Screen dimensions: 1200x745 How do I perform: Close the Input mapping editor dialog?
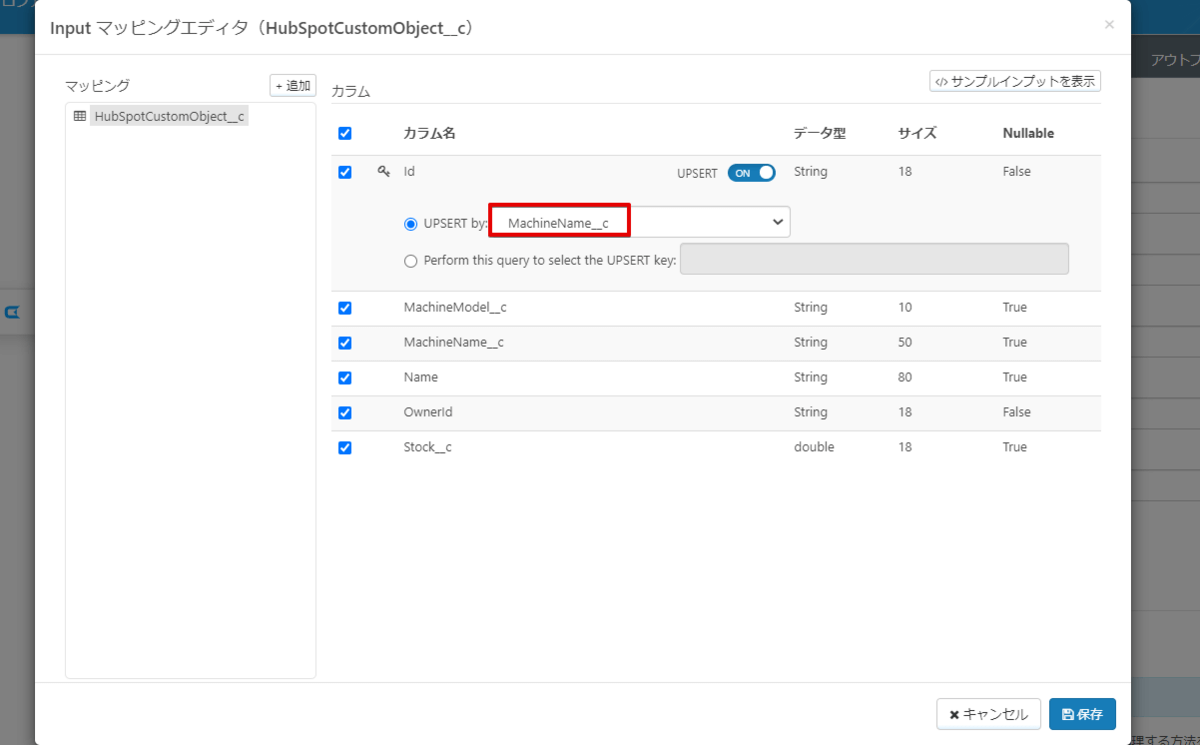[1109, 25]
